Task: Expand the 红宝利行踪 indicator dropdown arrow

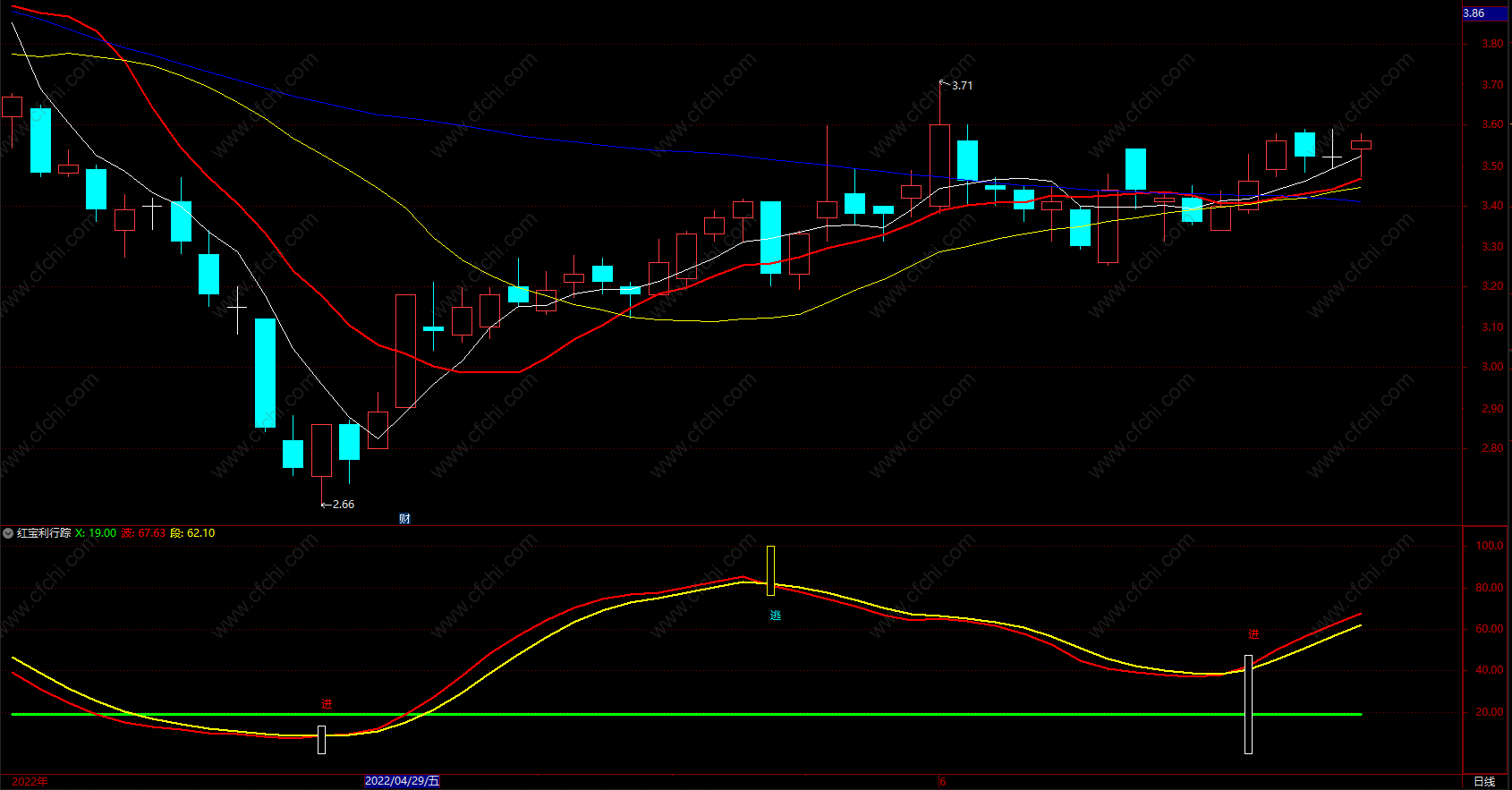Action: click(8, 533)
